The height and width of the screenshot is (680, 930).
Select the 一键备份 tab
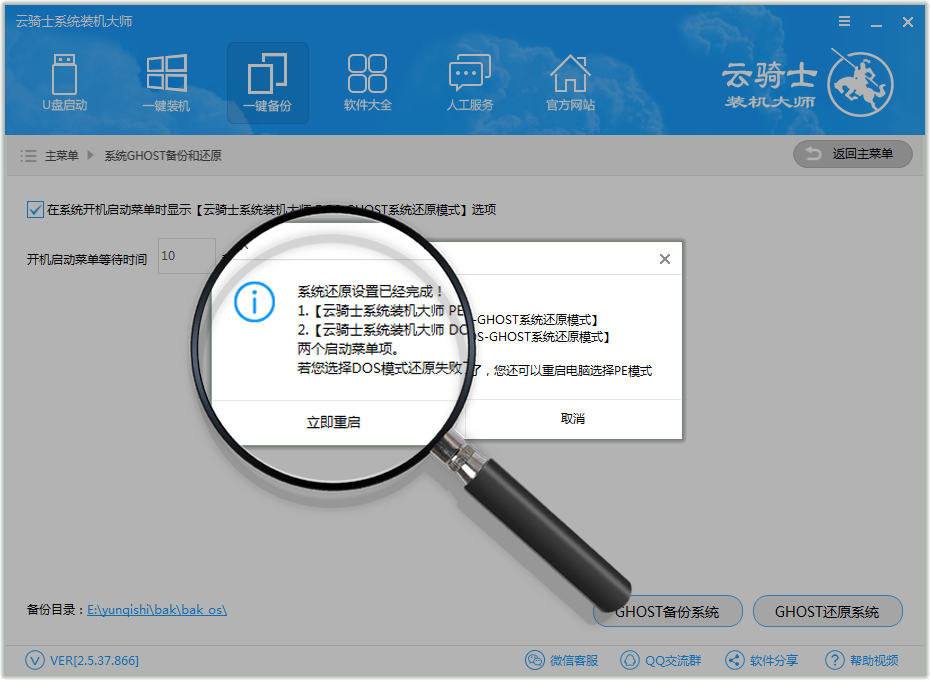click(267, 82)
